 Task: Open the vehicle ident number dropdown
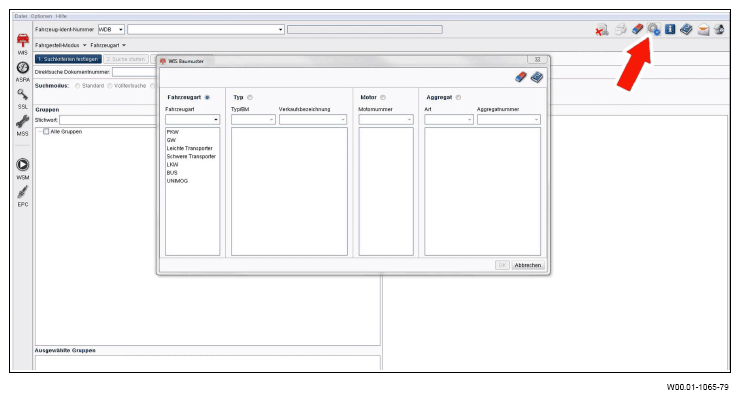[280, 29]
